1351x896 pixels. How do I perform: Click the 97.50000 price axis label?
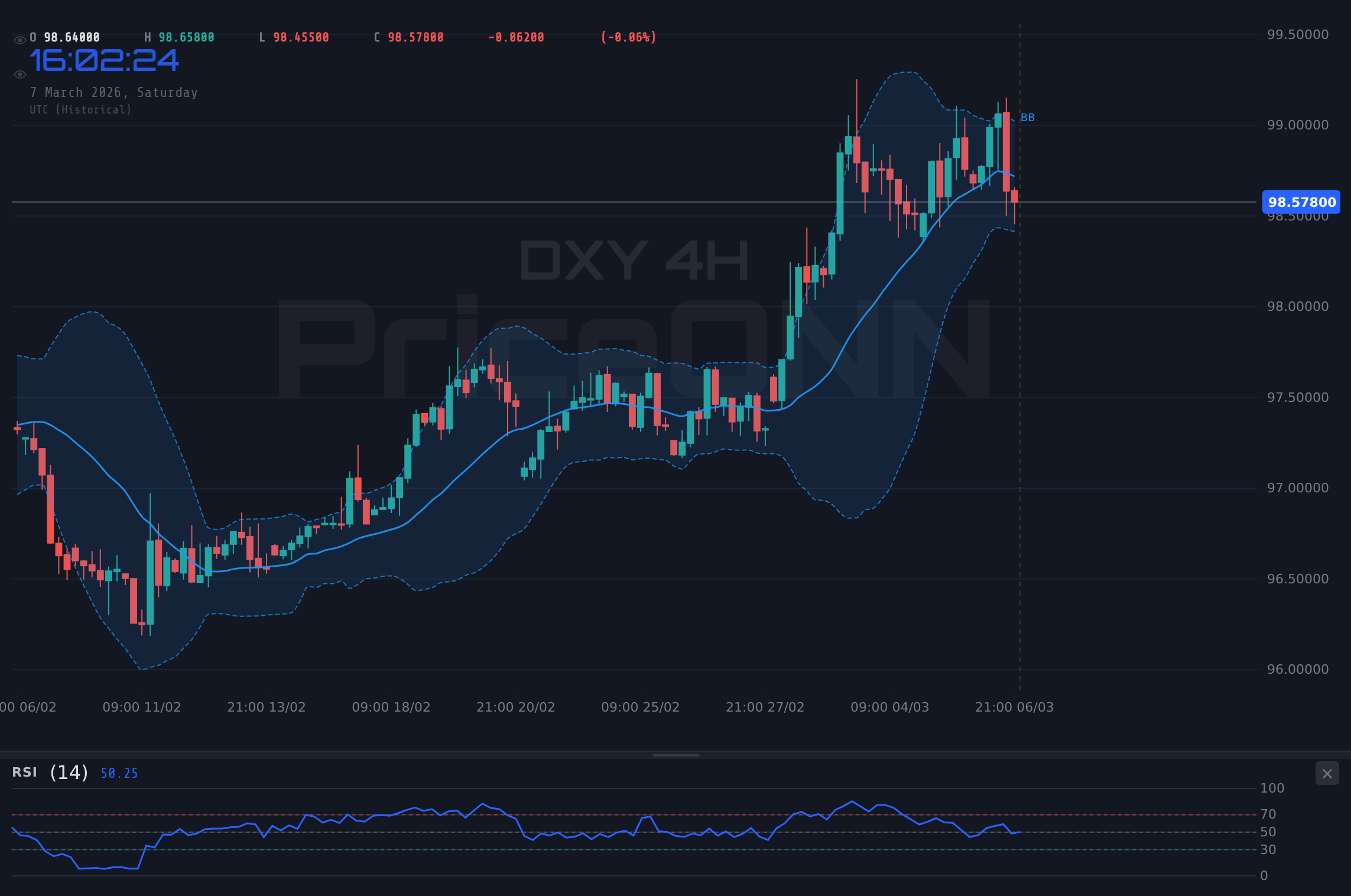[x=1298, y=398]
